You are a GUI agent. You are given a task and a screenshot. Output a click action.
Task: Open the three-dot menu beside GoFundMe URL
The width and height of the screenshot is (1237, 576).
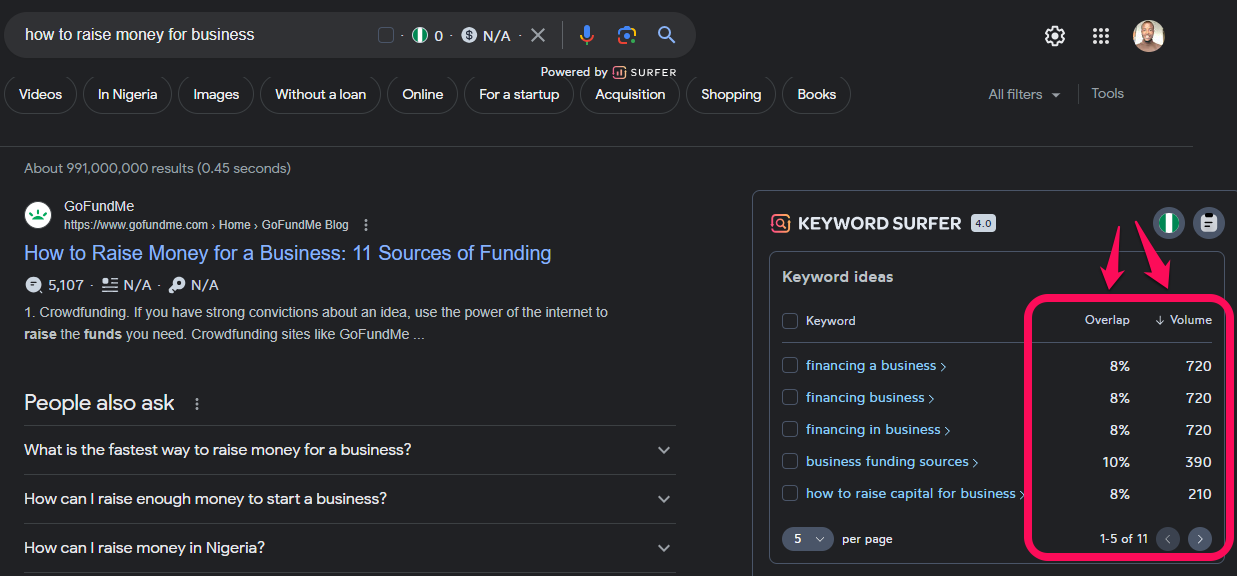pyautogui.click(x=366, y=225)
